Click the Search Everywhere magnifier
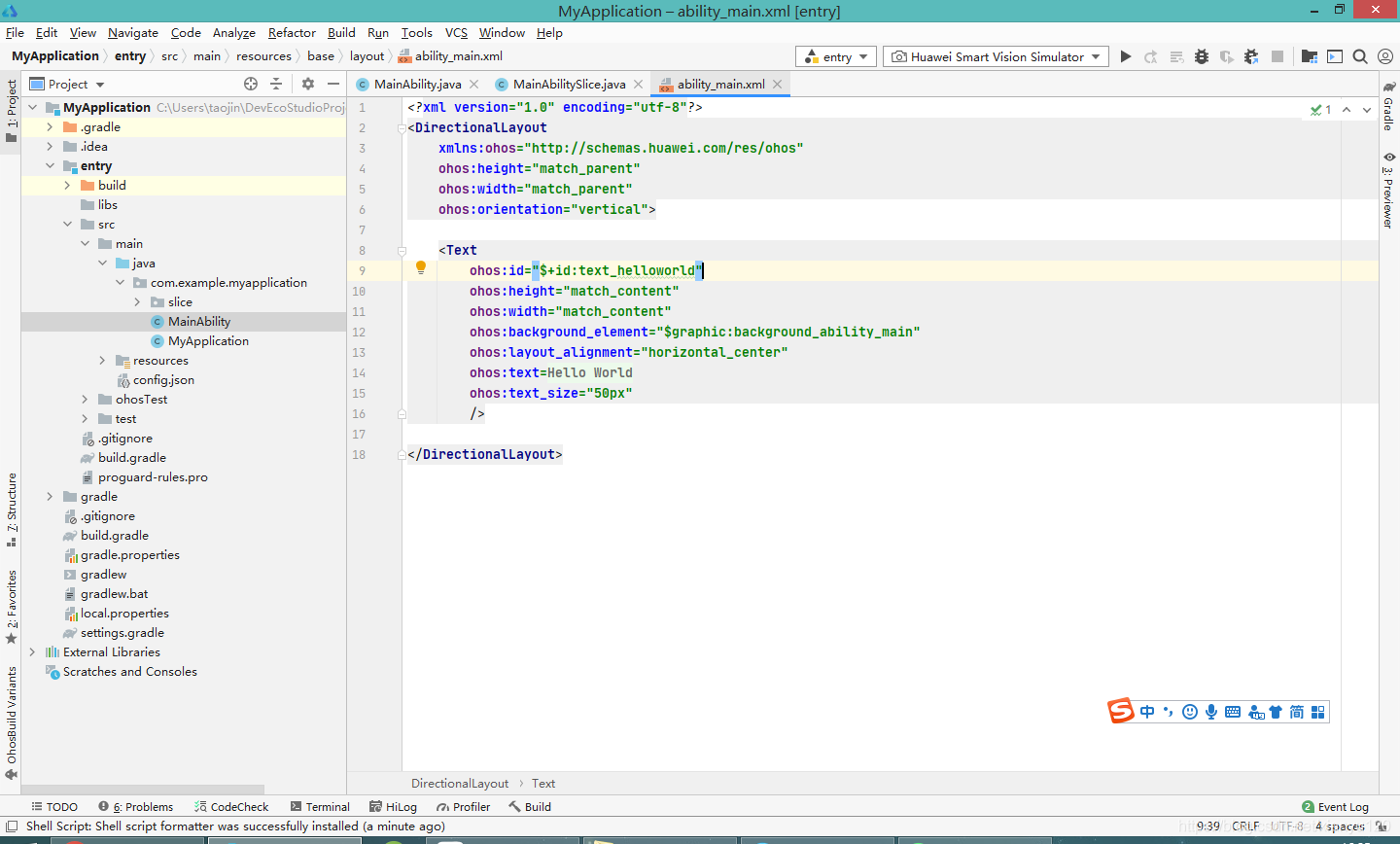Image resolution: width=1400 pixels, height=844 pixels. pyautogui.click(x=1360, y=56)
